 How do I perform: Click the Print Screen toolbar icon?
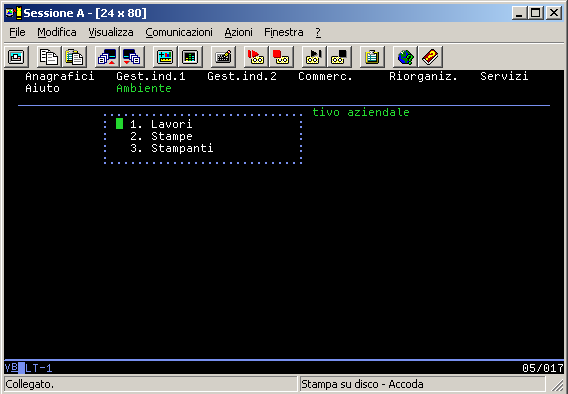tap(16, 57)
